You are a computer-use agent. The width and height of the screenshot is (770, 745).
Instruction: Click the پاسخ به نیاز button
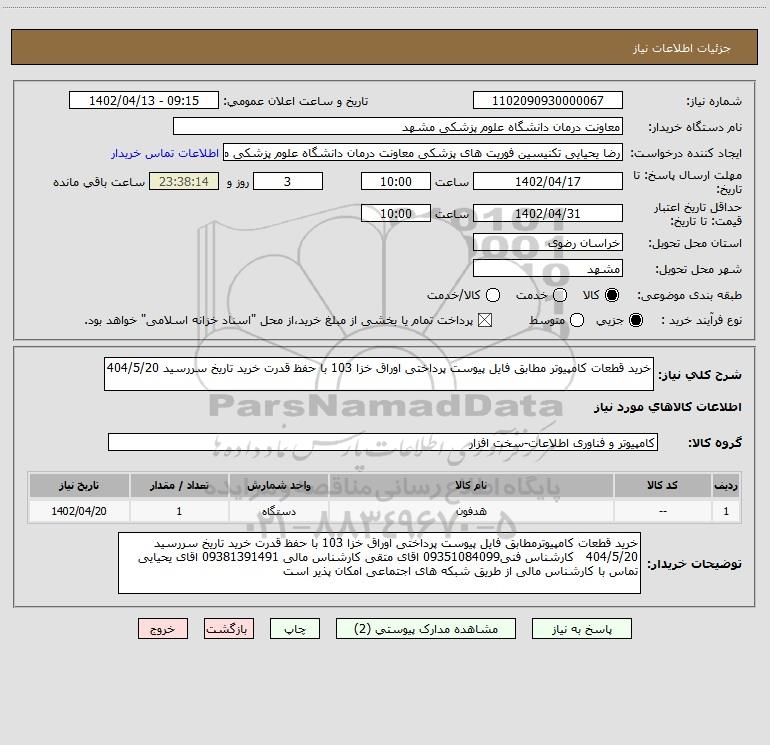coord(582,629)
